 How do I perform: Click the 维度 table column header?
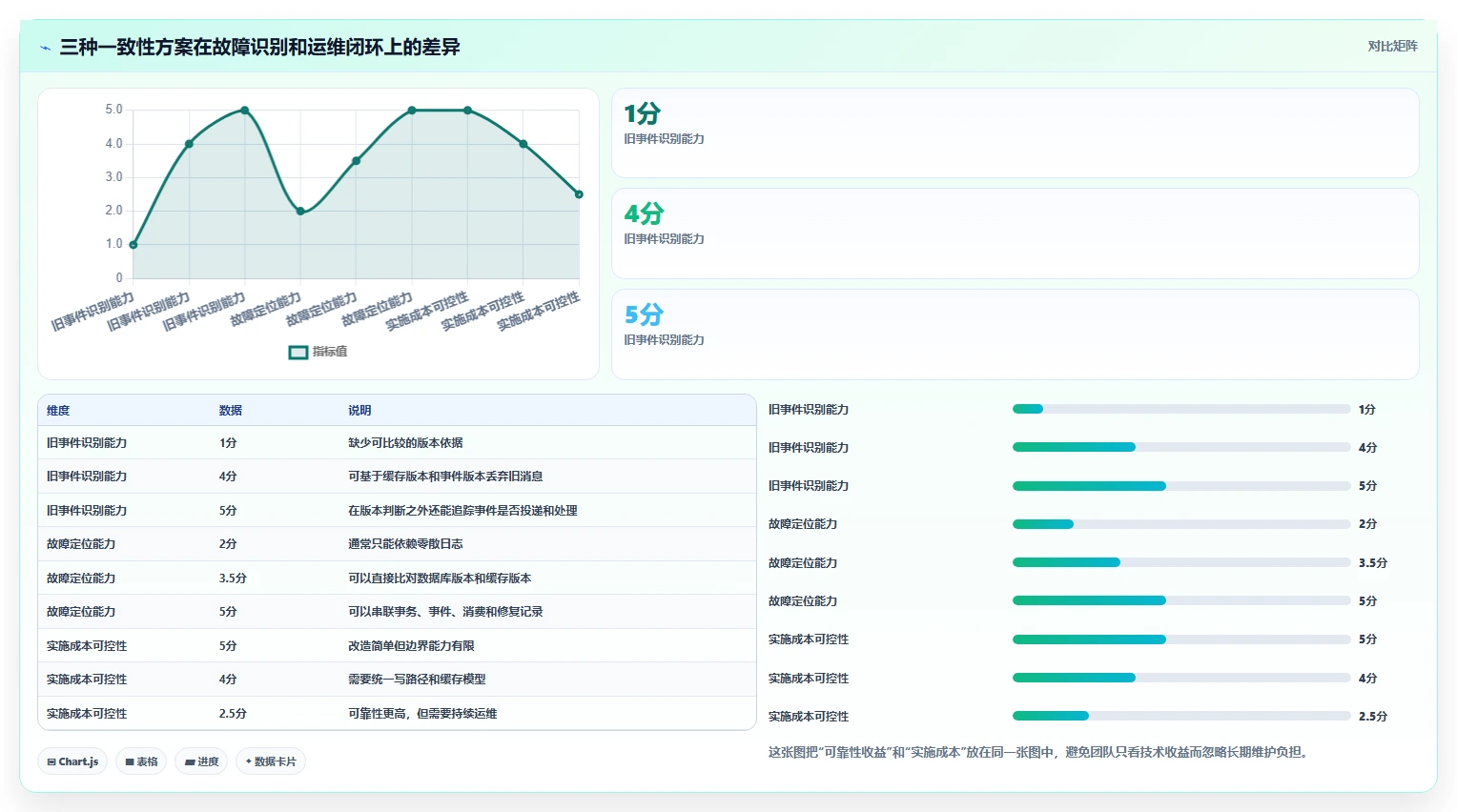(58, 411)
